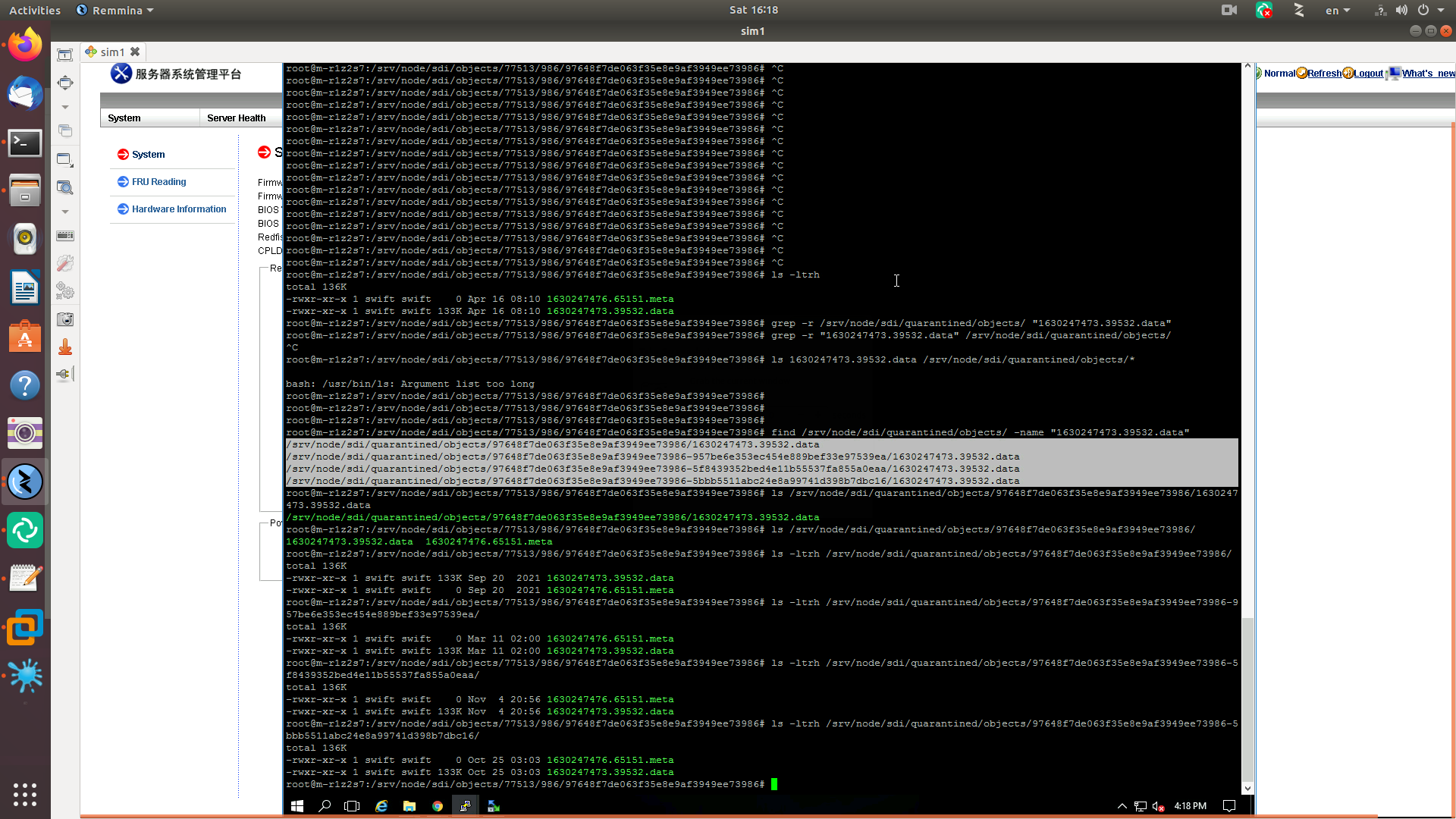Expand fullscreen options dropdown arrow
Viewport: 1456px width, 819px height.
65,107
